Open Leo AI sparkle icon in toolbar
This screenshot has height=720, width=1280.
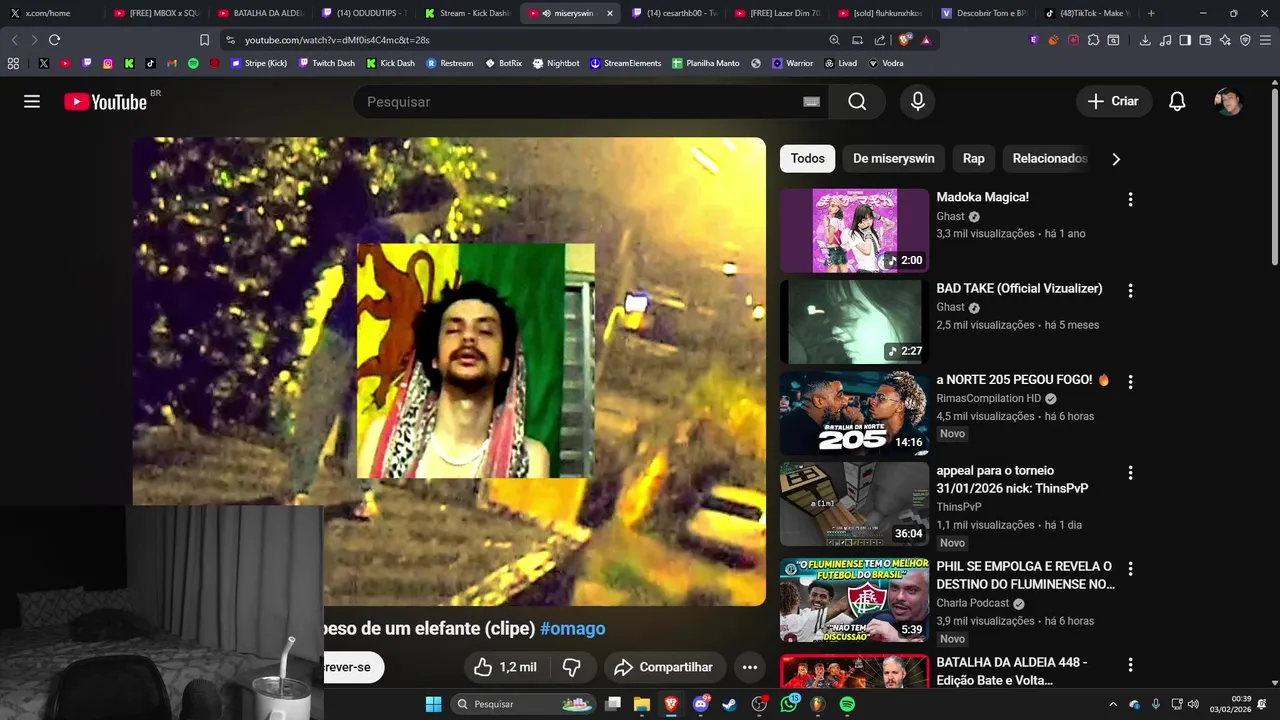[1225, 40]
